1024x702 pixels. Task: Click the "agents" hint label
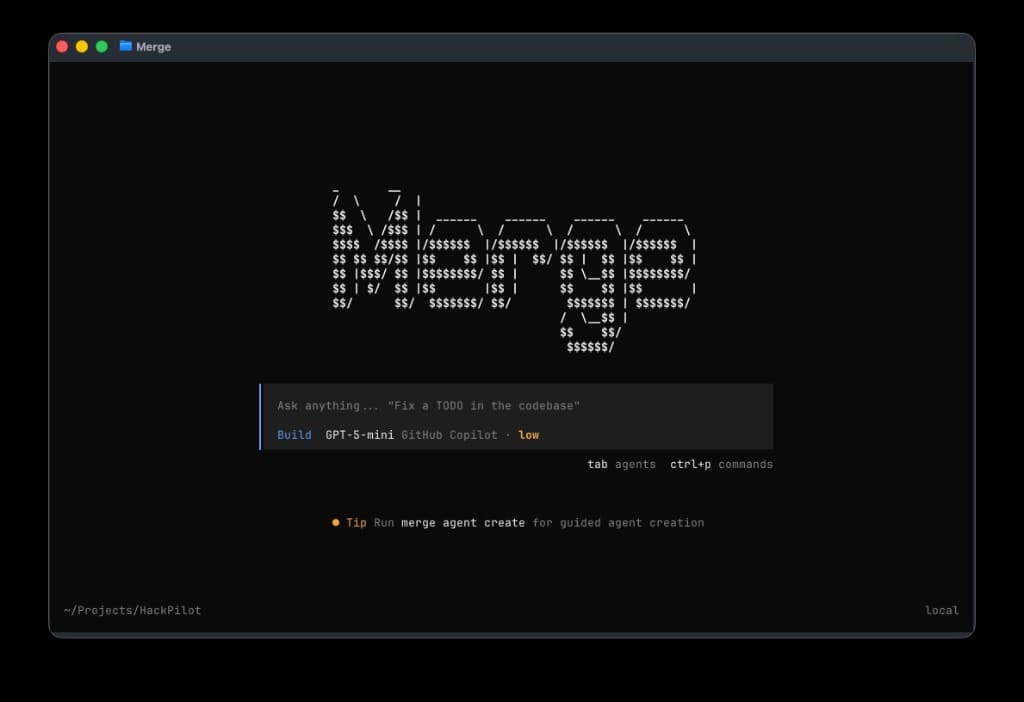635,464
